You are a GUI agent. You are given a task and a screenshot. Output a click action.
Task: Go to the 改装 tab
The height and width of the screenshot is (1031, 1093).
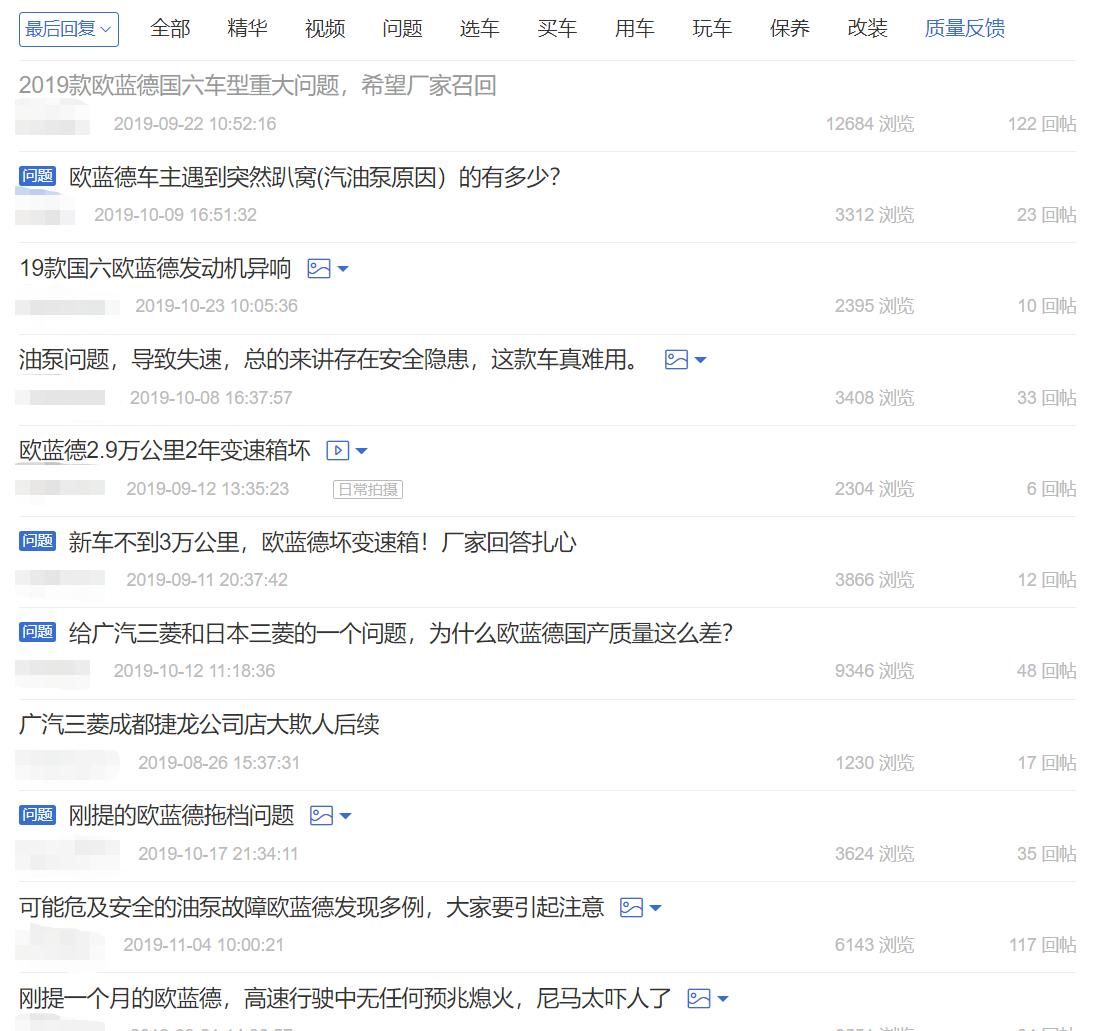[867, 29]
